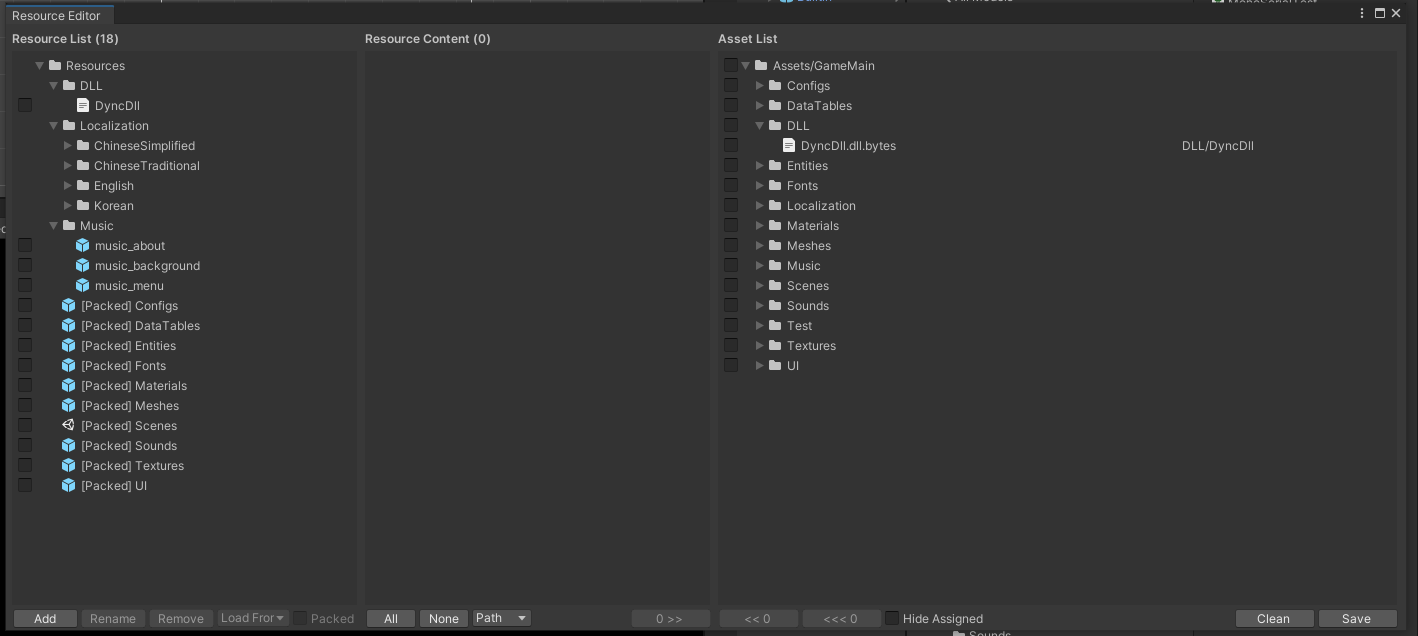The image size is (1418, 636).
Task: Toggle the Packed checkbox in Resource List
Action: [300, 618]
